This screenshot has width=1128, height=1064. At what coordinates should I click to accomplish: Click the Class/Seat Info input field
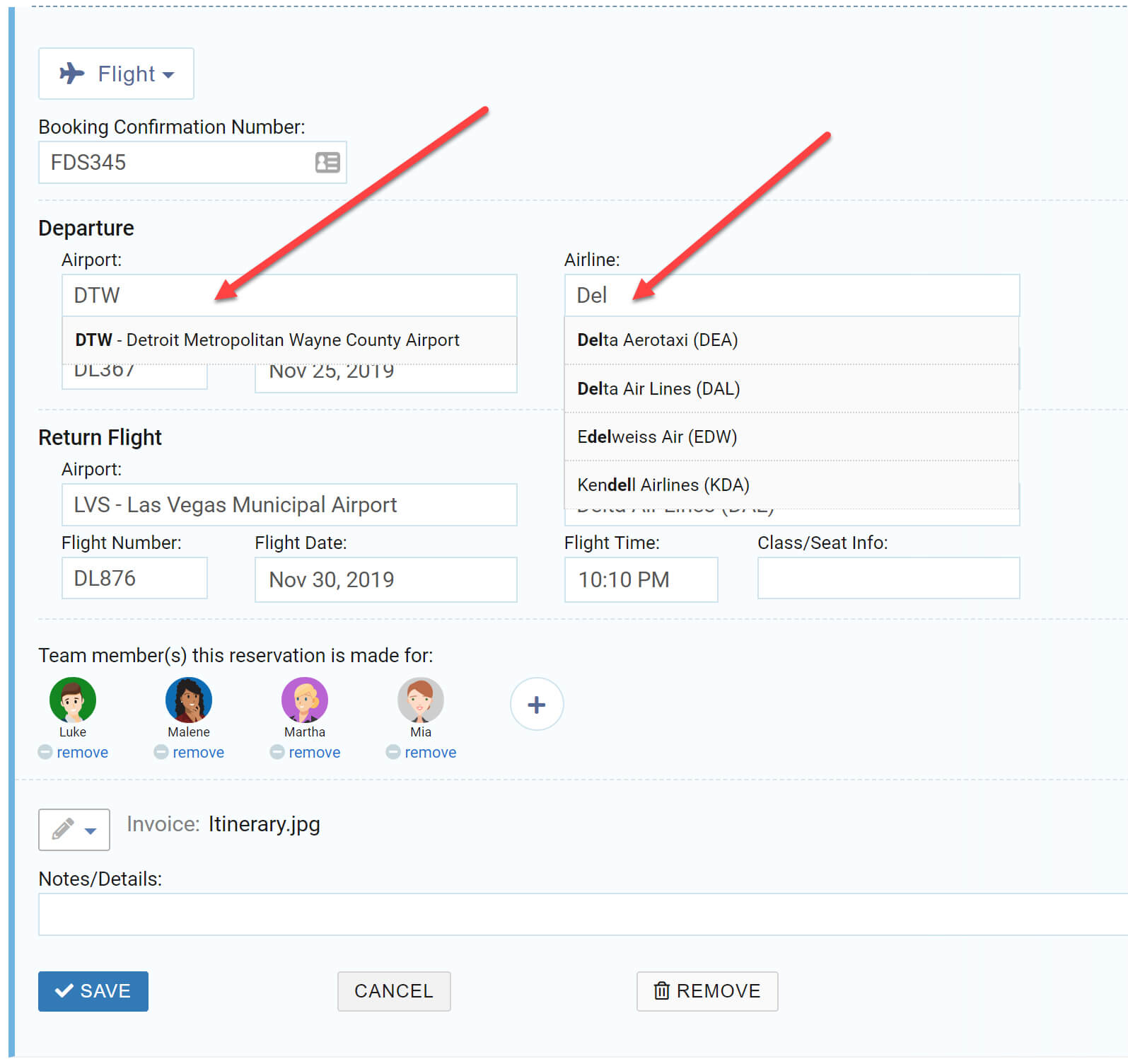pos(888,579)
